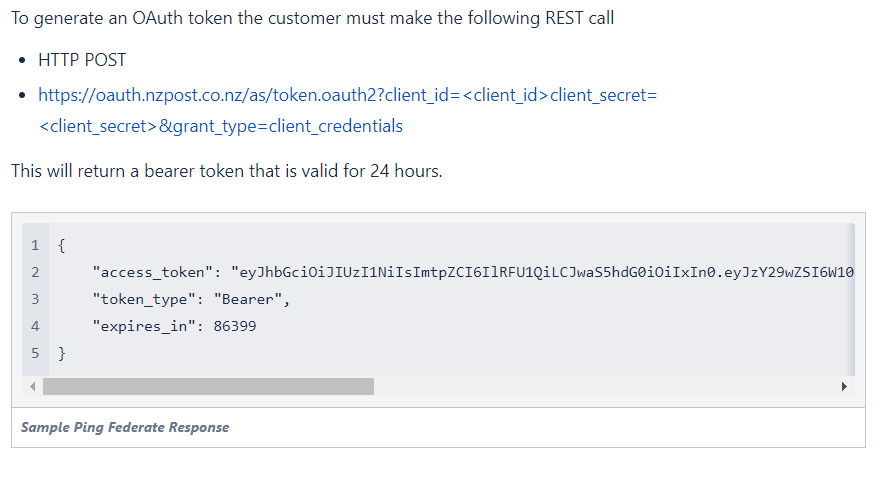
Task: Click the "token_type" key in code
Action: (144, 299)
